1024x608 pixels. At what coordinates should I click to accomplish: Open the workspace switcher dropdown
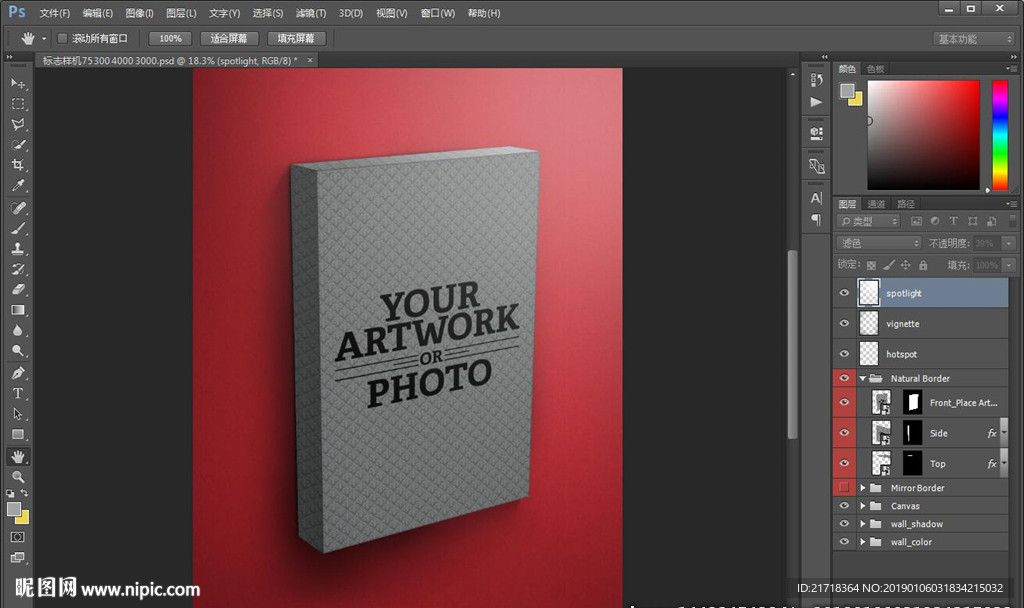[974, 39]
